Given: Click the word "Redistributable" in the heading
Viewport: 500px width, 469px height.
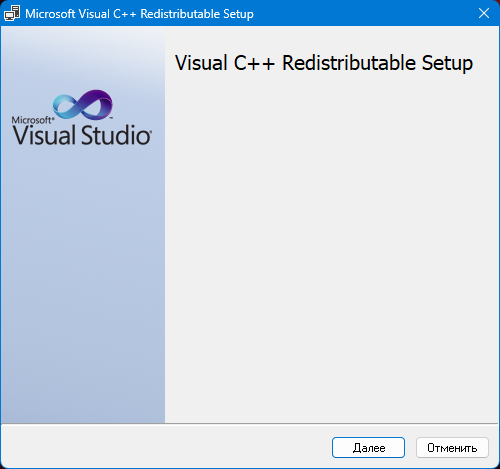Looking at the screenshot, I should pyautogui.click(x=349, y=63).
